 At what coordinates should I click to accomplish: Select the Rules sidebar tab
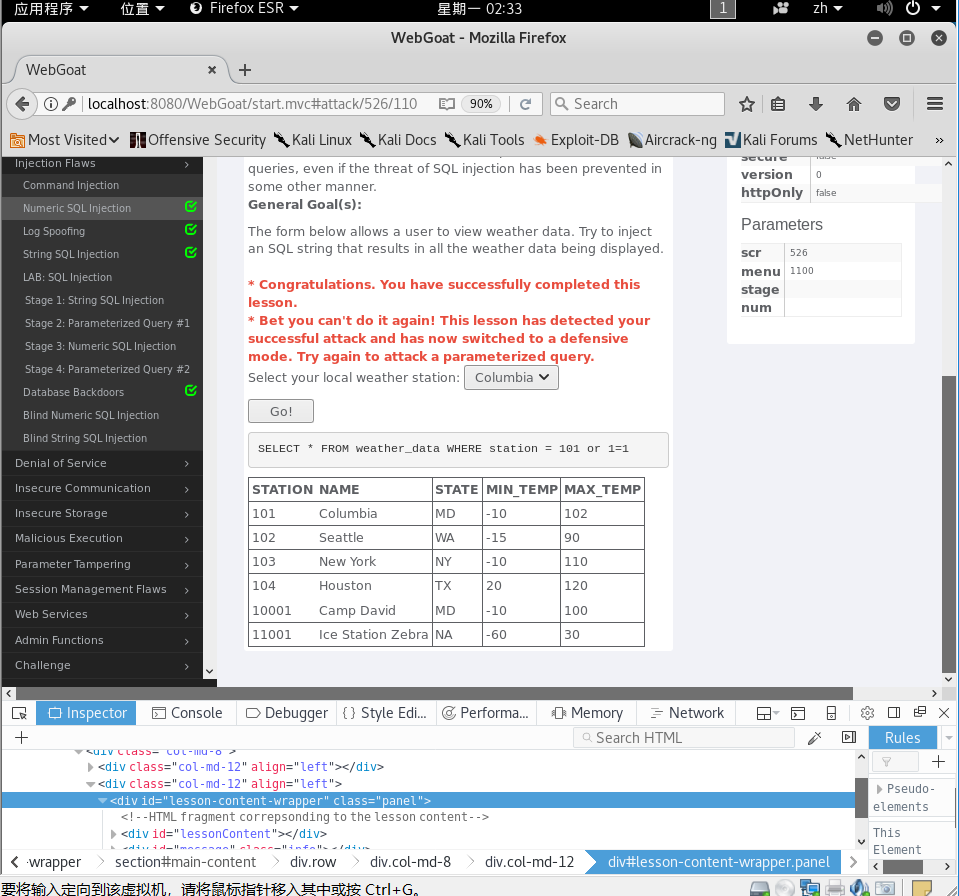[902, 738]
